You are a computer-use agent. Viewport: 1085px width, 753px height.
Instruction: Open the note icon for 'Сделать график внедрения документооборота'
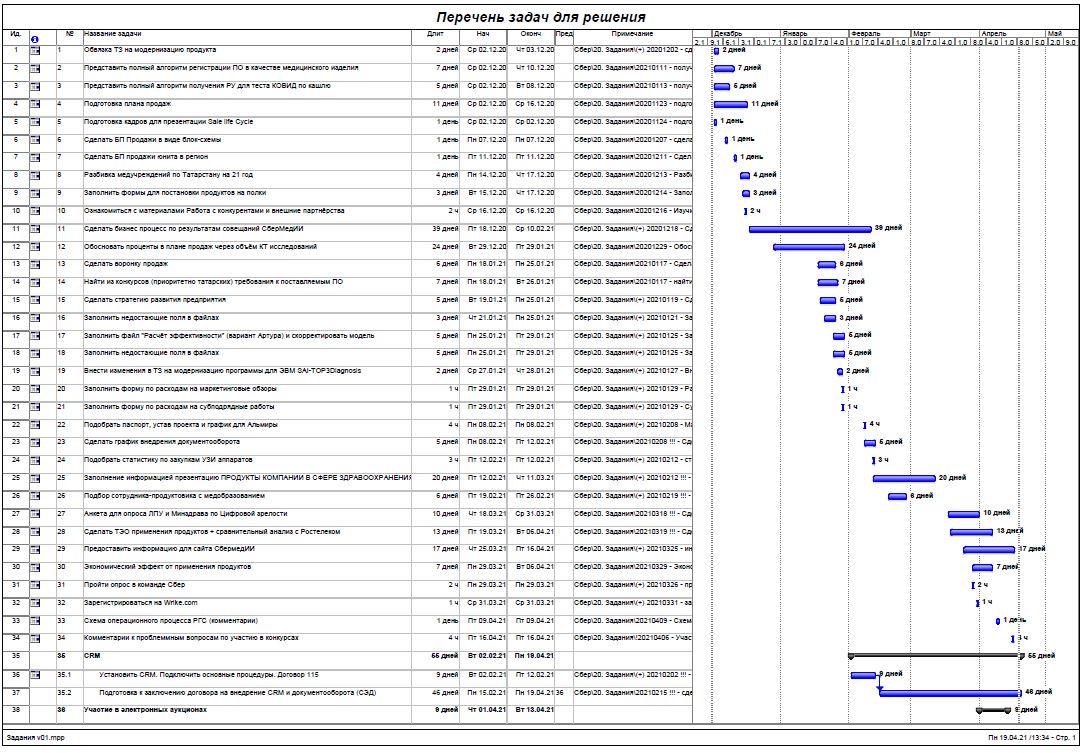pos(35,442)
